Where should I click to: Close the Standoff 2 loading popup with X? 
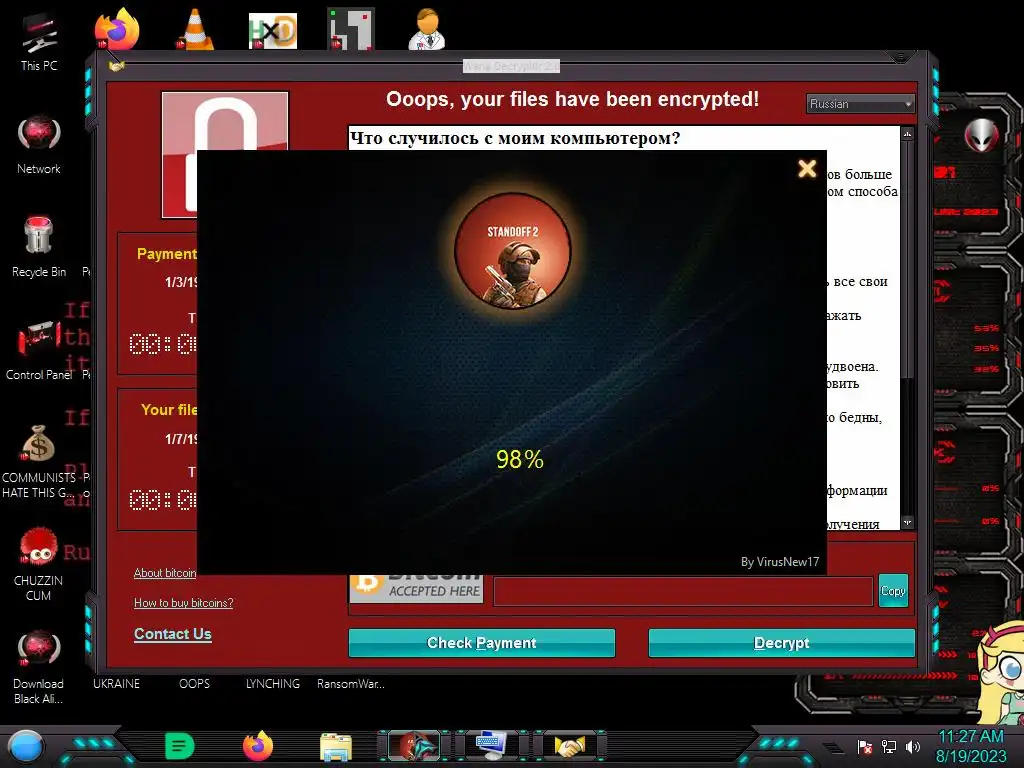tap(807, 168)
